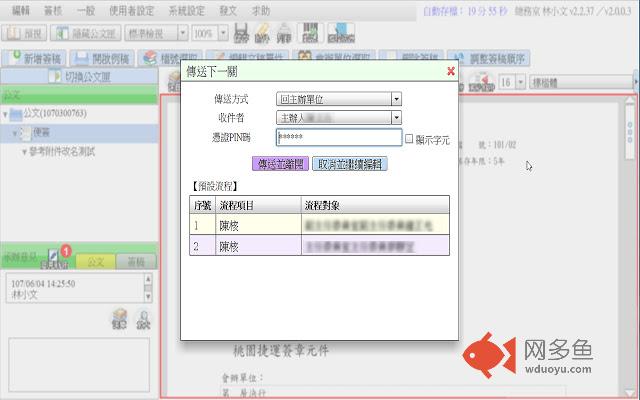Click the 序號 column header
The height and width of the screenshot is (400, 640).
(x=203, y=205)
